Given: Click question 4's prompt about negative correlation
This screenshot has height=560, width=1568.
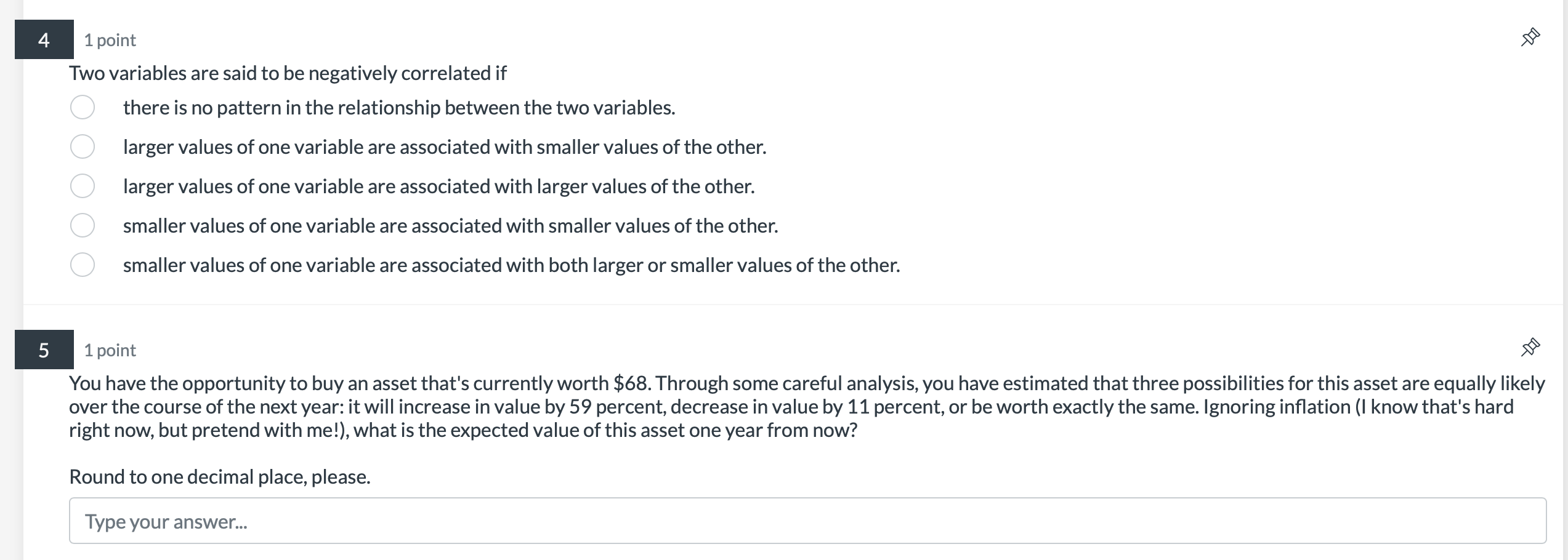Looking at the screenshot, I should point(287,73).
